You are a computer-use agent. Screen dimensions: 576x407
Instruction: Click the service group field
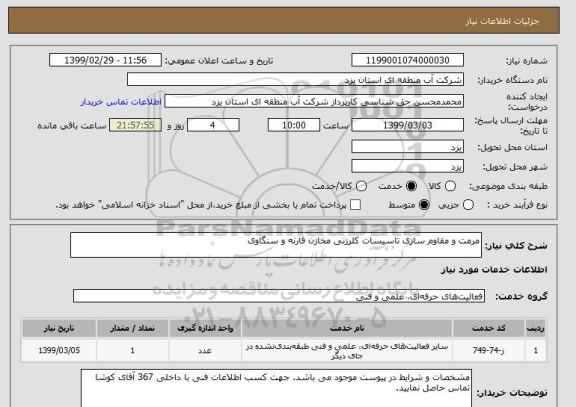coord(279,296)
